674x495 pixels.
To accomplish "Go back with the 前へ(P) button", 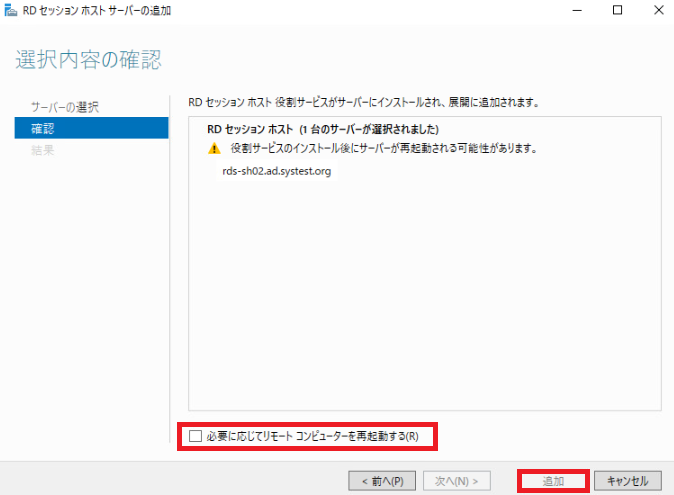I will (x=382, y=481).
